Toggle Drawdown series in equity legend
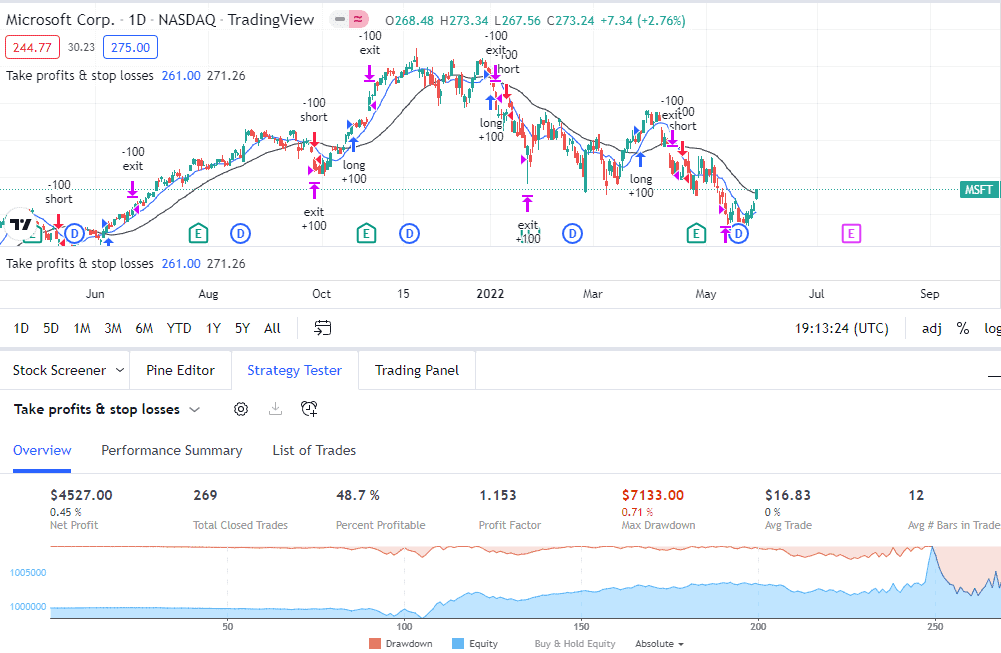 pyautogui.click(x=401, y=643)
